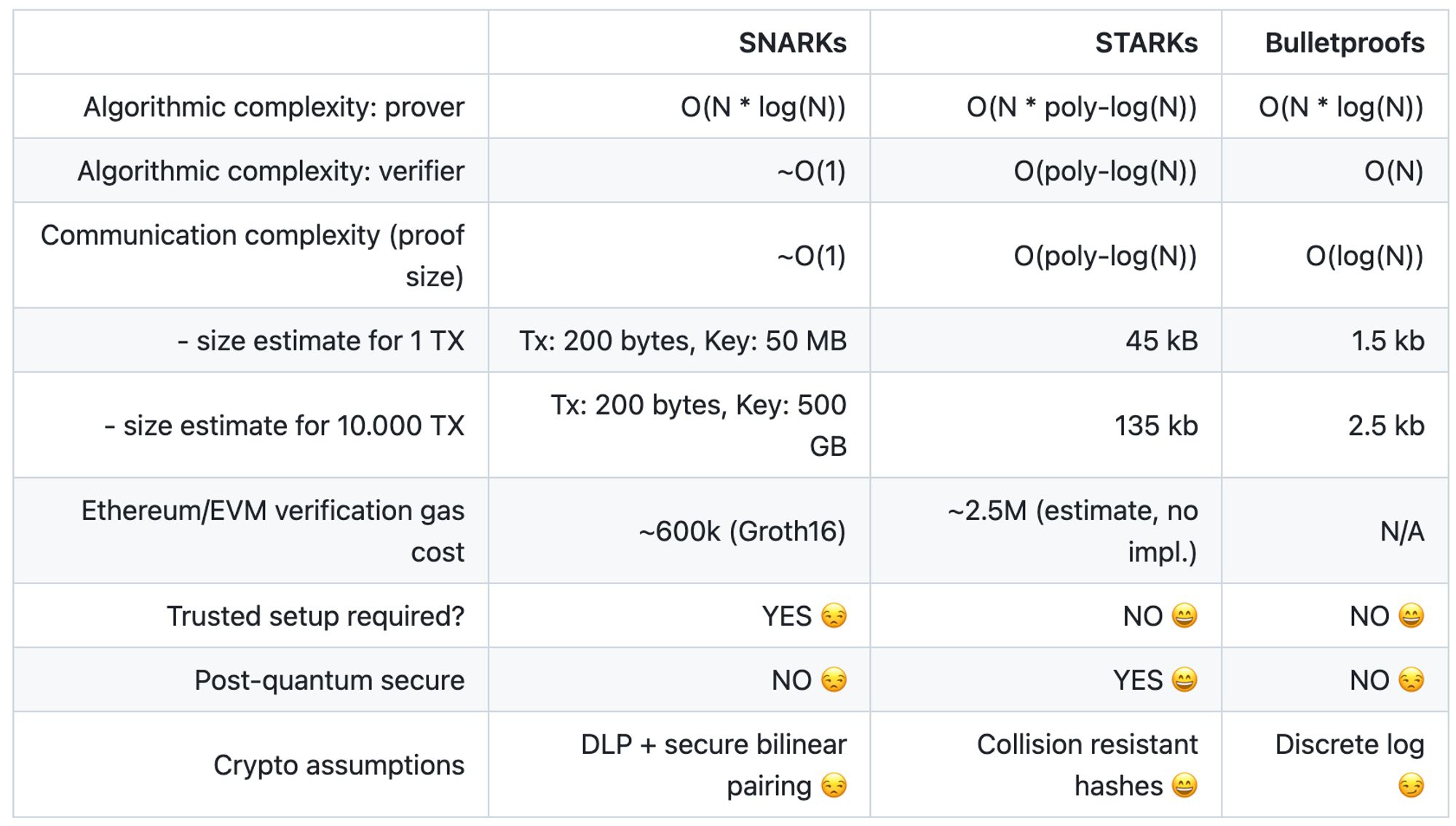Click the emoji after 'secure bilinear pairing'

pyautogui.click(x=834, y=786)
